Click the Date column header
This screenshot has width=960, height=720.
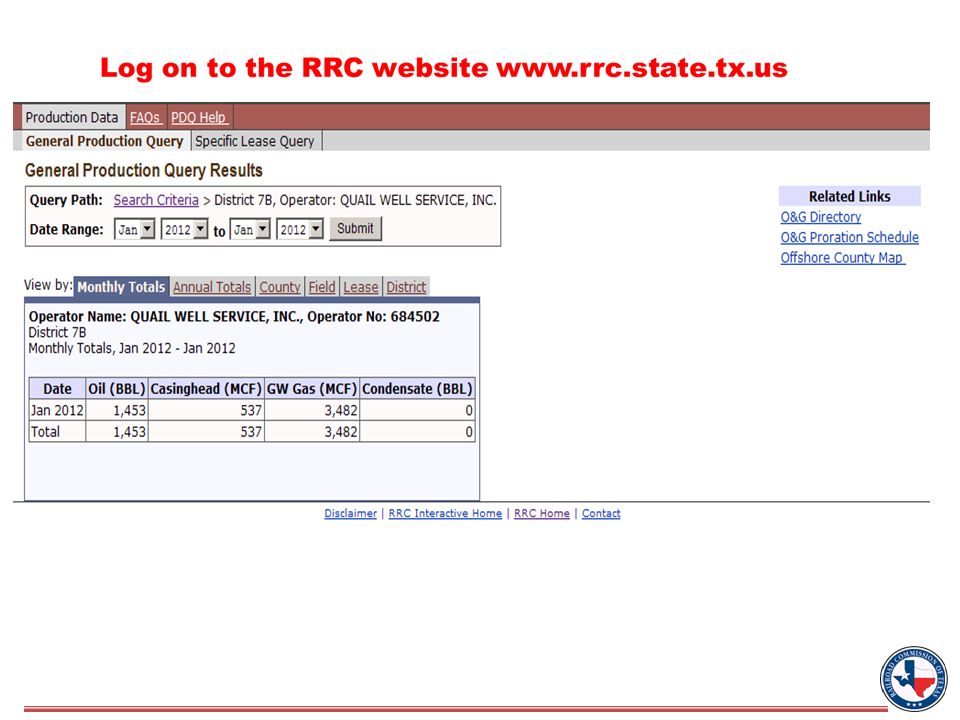(x=58, y=389)
